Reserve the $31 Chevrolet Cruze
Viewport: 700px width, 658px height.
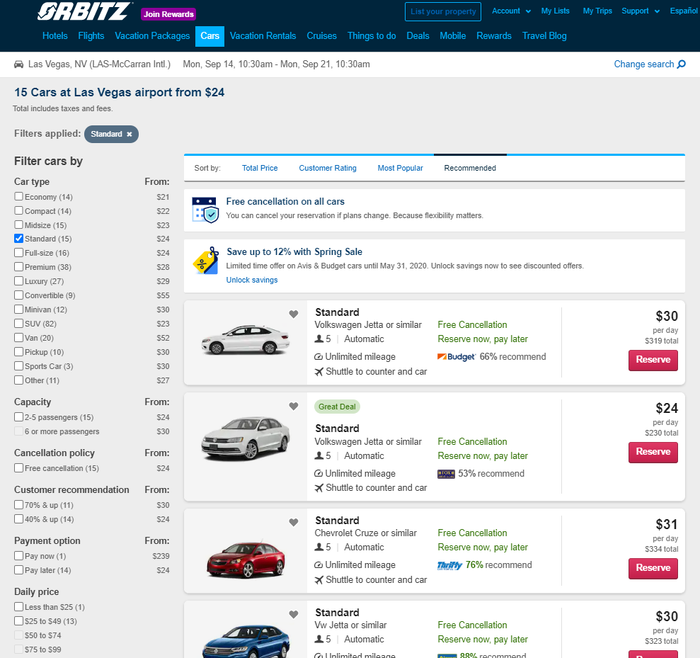(653, 568)
